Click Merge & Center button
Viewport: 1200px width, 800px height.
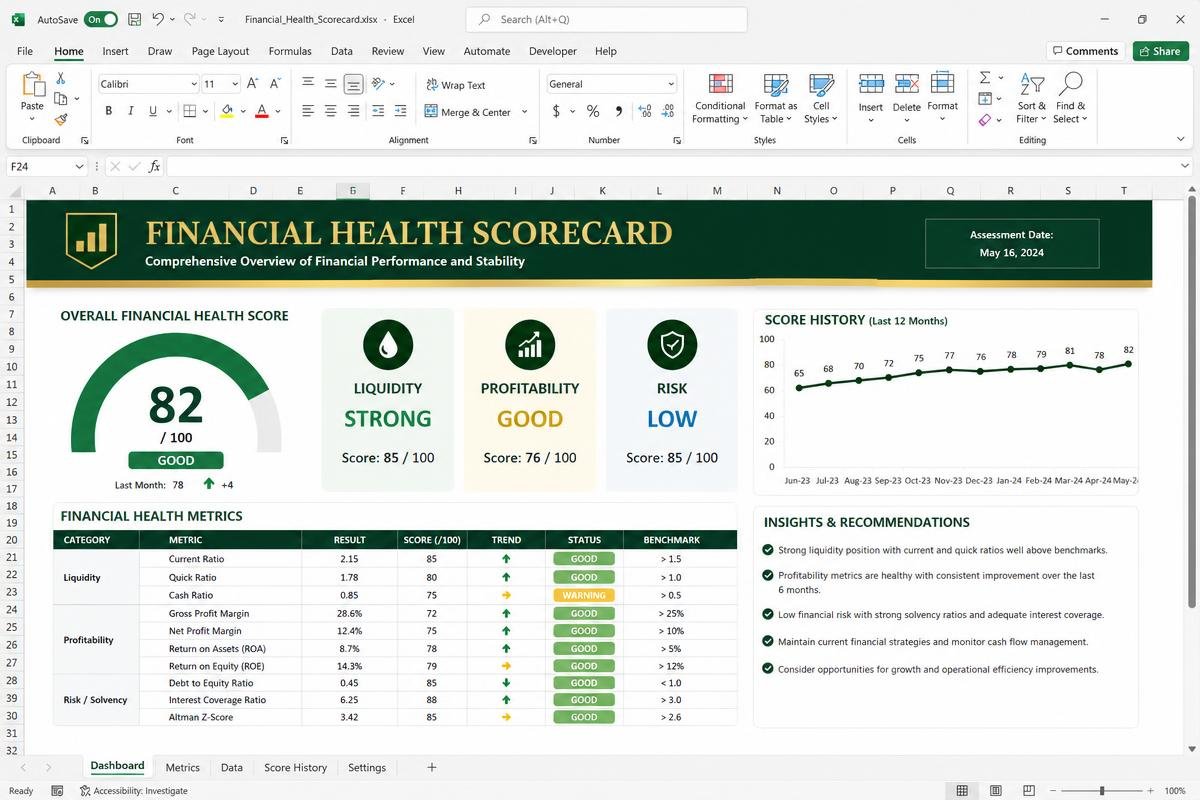coord(468,113)
